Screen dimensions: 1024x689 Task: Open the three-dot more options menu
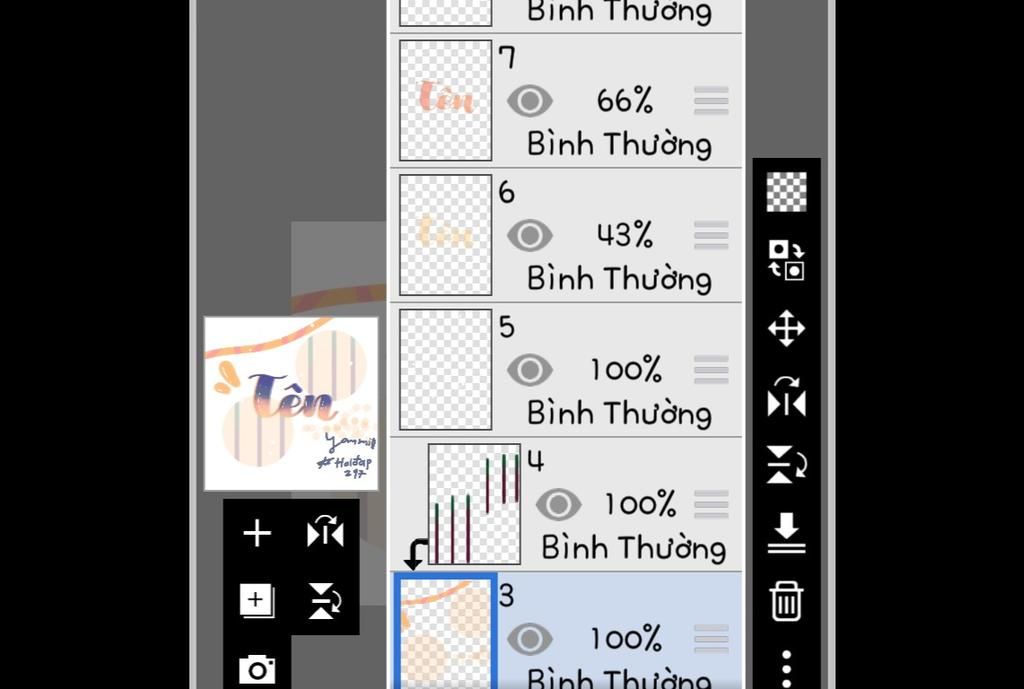(786, 668)
